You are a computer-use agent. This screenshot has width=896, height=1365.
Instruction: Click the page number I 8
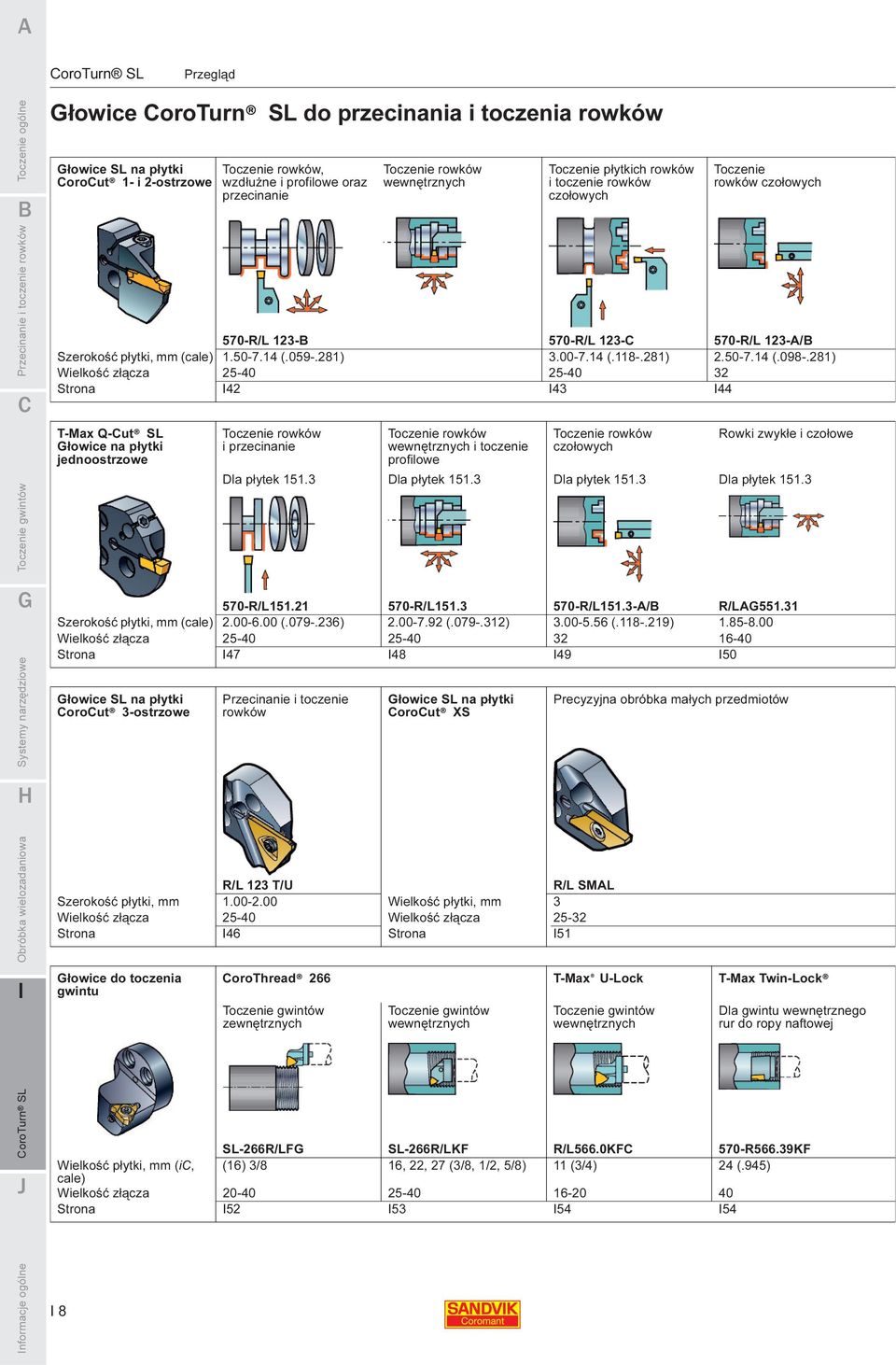coord(59,1311)
